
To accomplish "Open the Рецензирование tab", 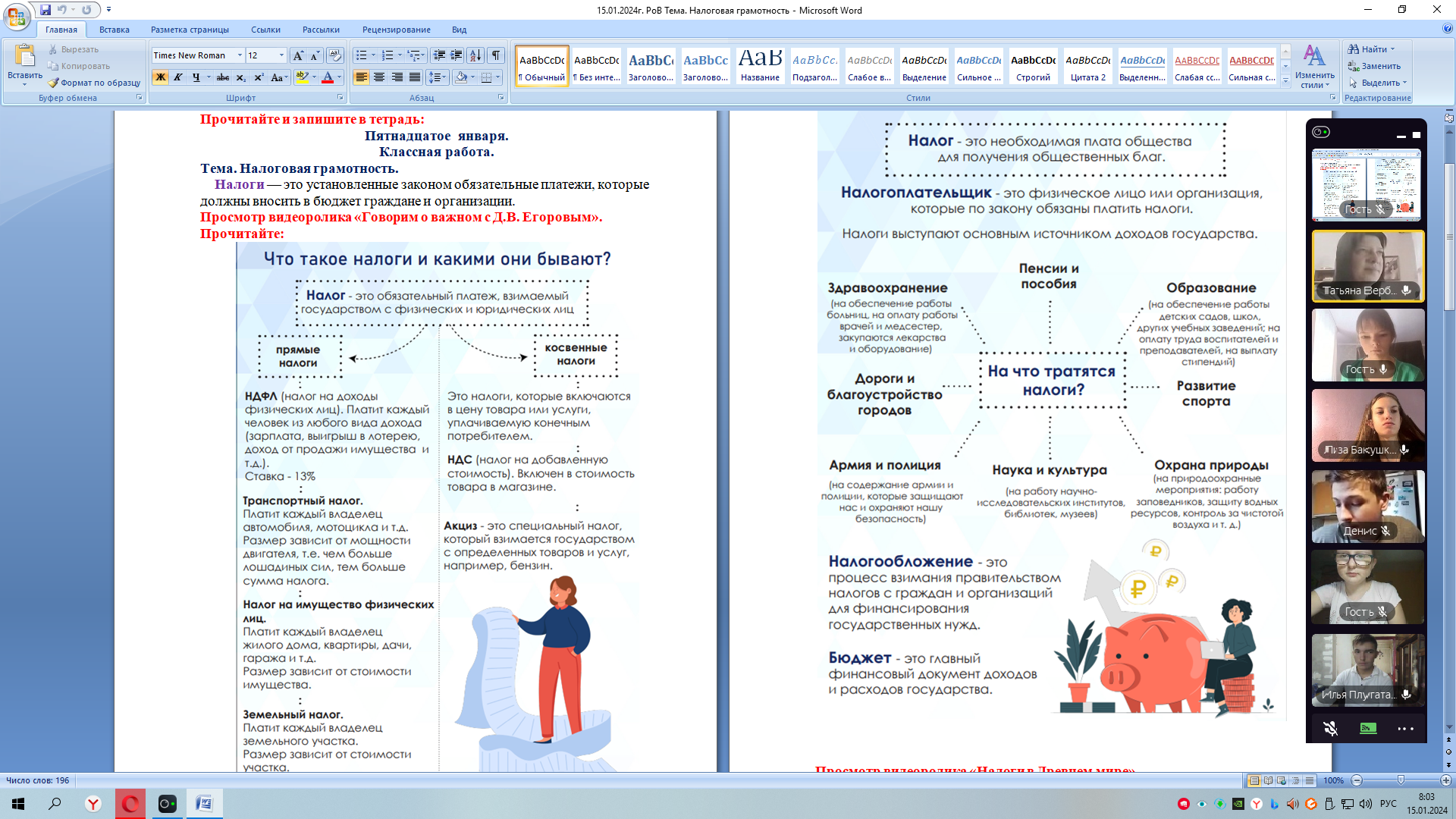I will tap(397, 30).
